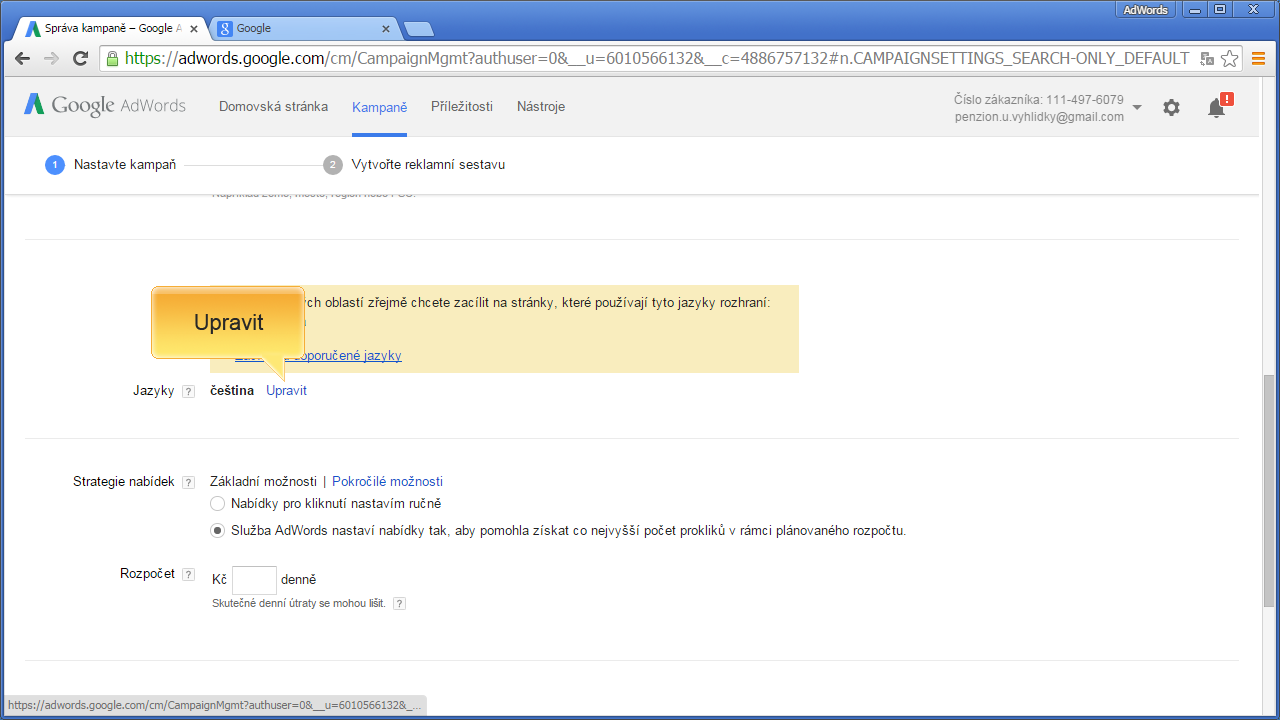
Task: Go back with the browser back arrow
Action: (x=23, y=58)
